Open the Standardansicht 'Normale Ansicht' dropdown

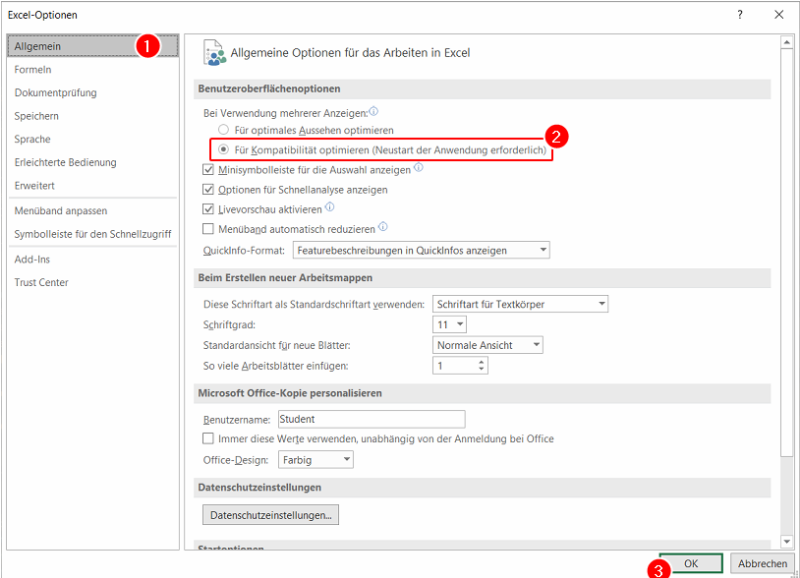488,345
